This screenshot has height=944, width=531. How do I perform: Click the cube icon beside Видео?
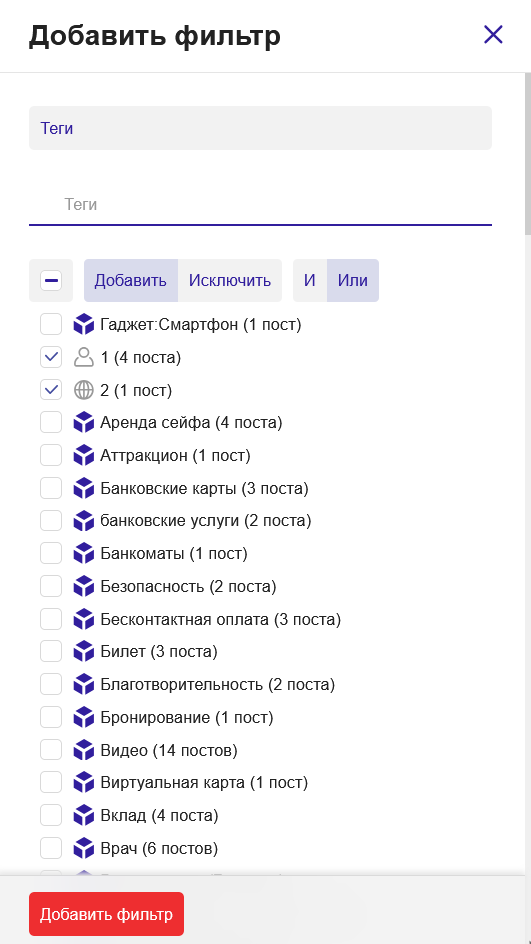tap(84, 750)
